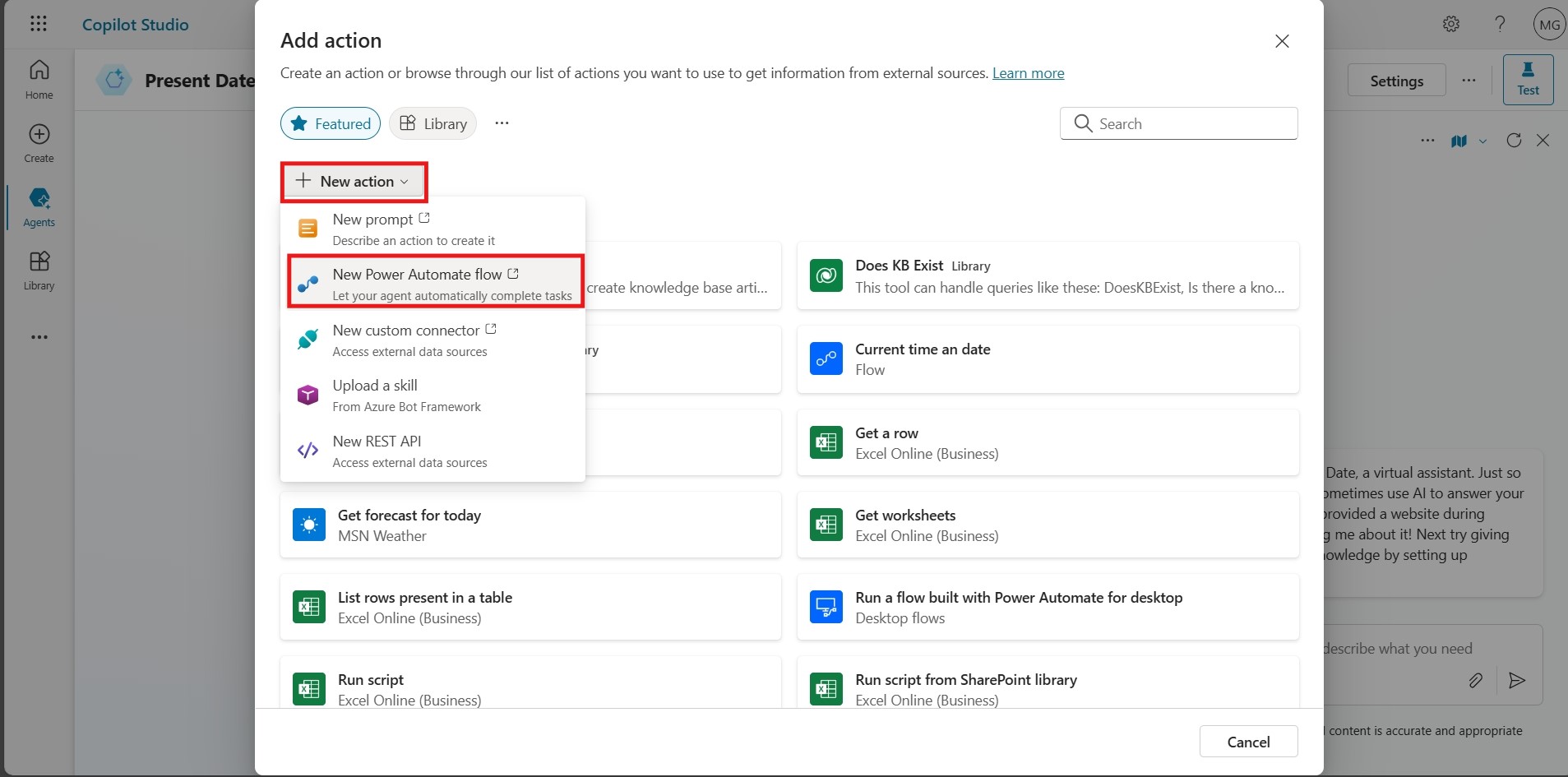The width and height of the screenshot is (1568, 777).
Task: Open Library in the left sidebar
Action: (x=39, y=271)
